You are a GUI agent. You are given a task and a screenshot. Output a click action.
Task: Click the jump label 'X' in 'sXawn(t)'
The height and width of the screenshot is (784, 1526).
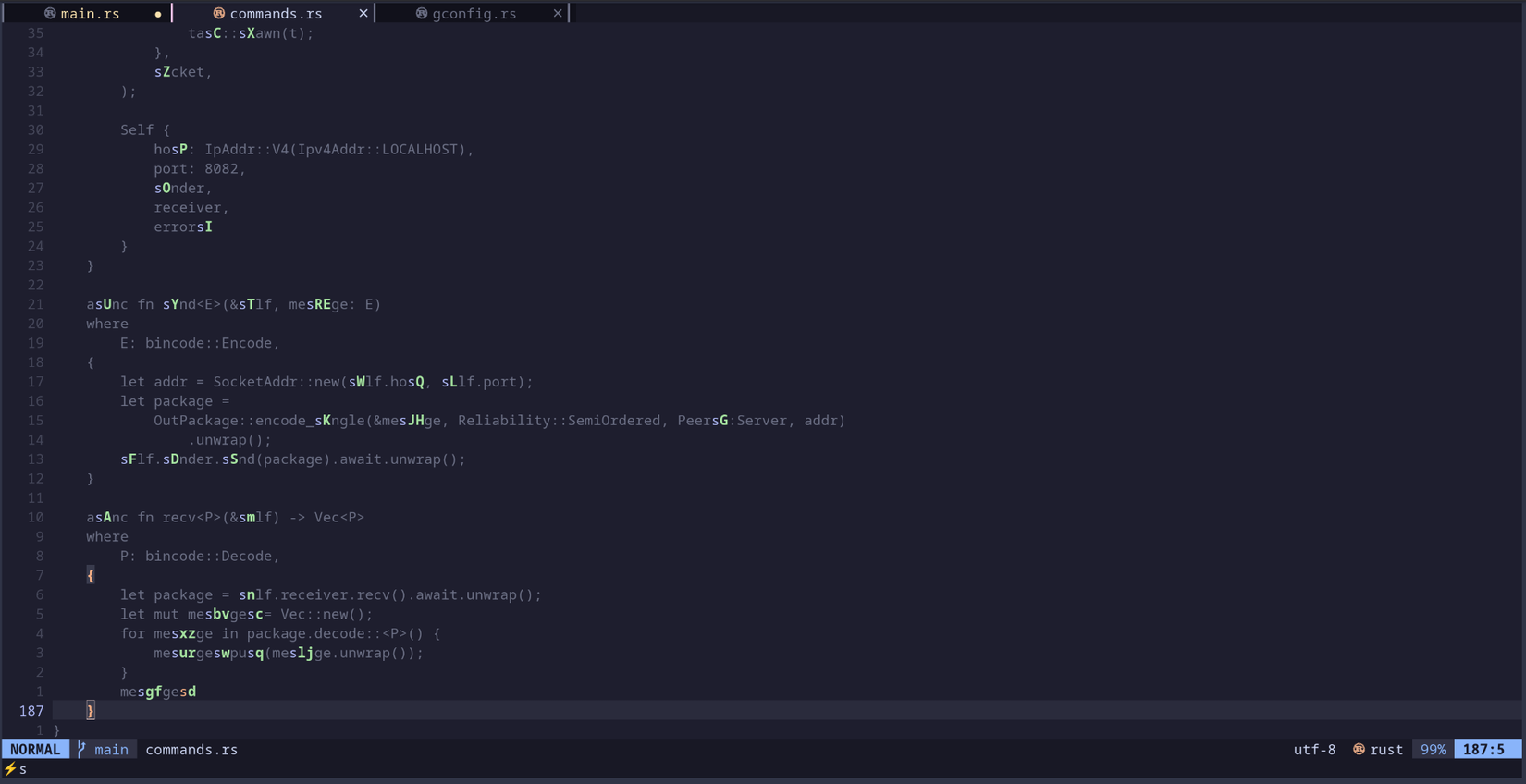point(251,33)
